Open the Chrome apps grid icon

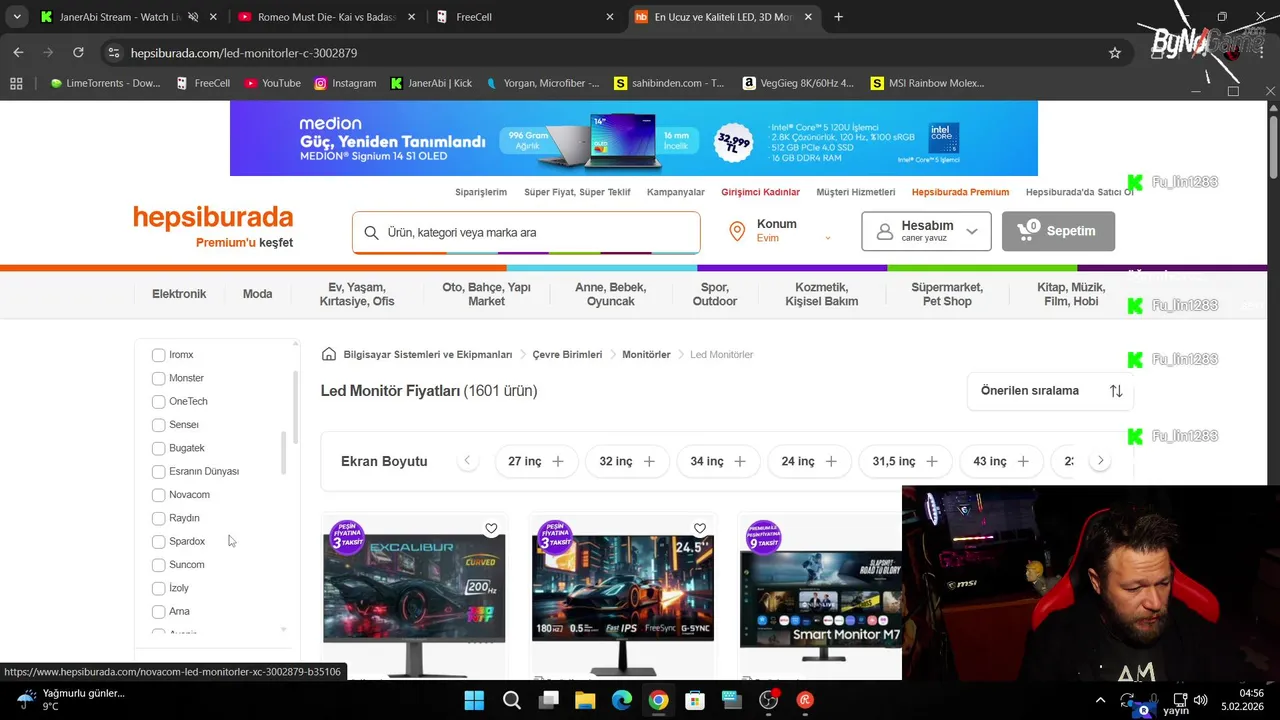pyautogui.click(x=16, y=83)
